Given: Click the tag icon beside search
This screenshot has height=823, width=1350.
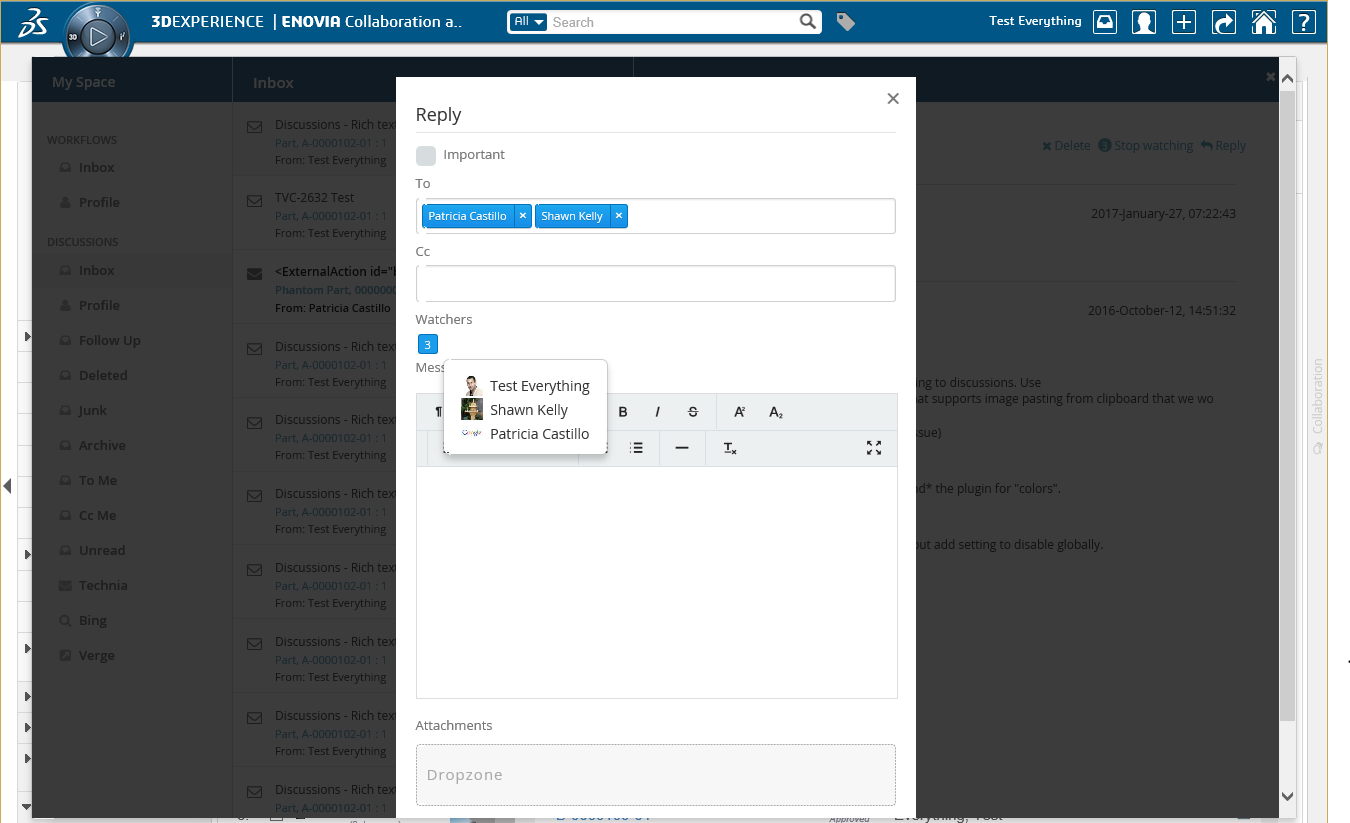Looking at the screenshot, I should pos(846,22).
